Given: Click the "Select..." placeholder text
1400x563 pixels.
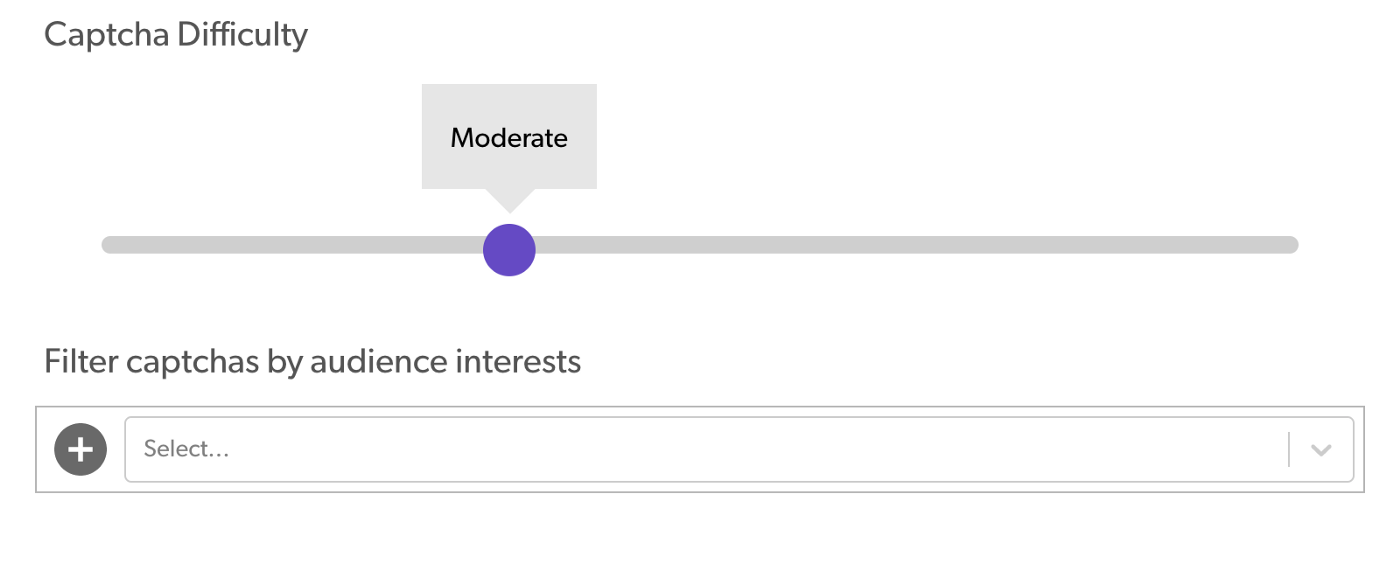Looking at the screenshot, I should pos(187,449).
